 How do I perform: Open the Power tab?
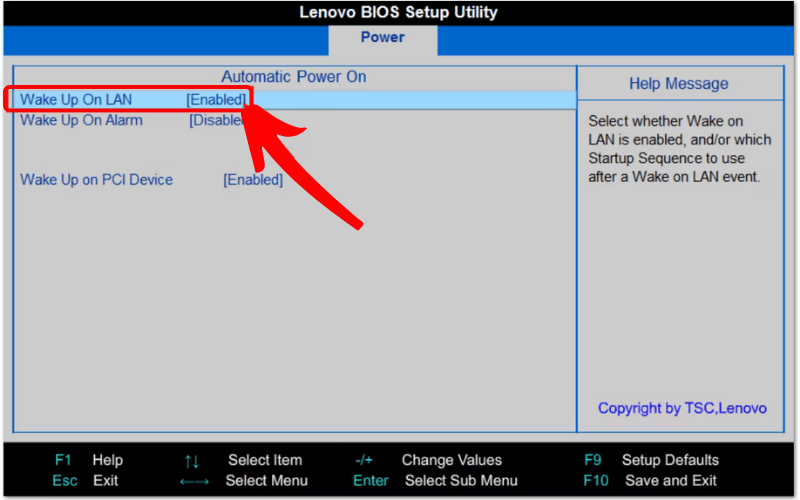382,38
